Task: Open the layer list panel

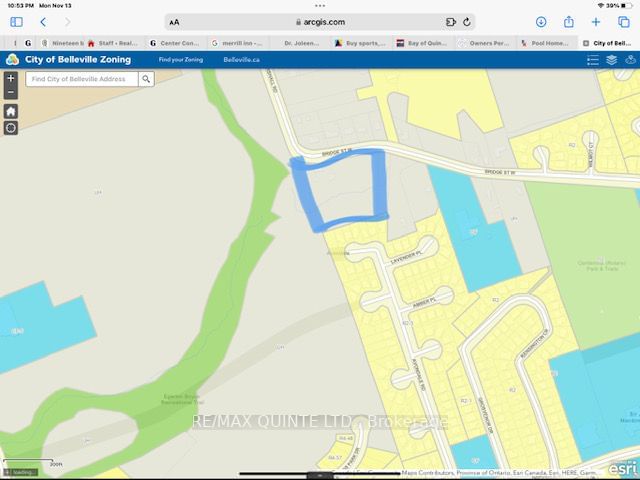Action: point(611,60)
